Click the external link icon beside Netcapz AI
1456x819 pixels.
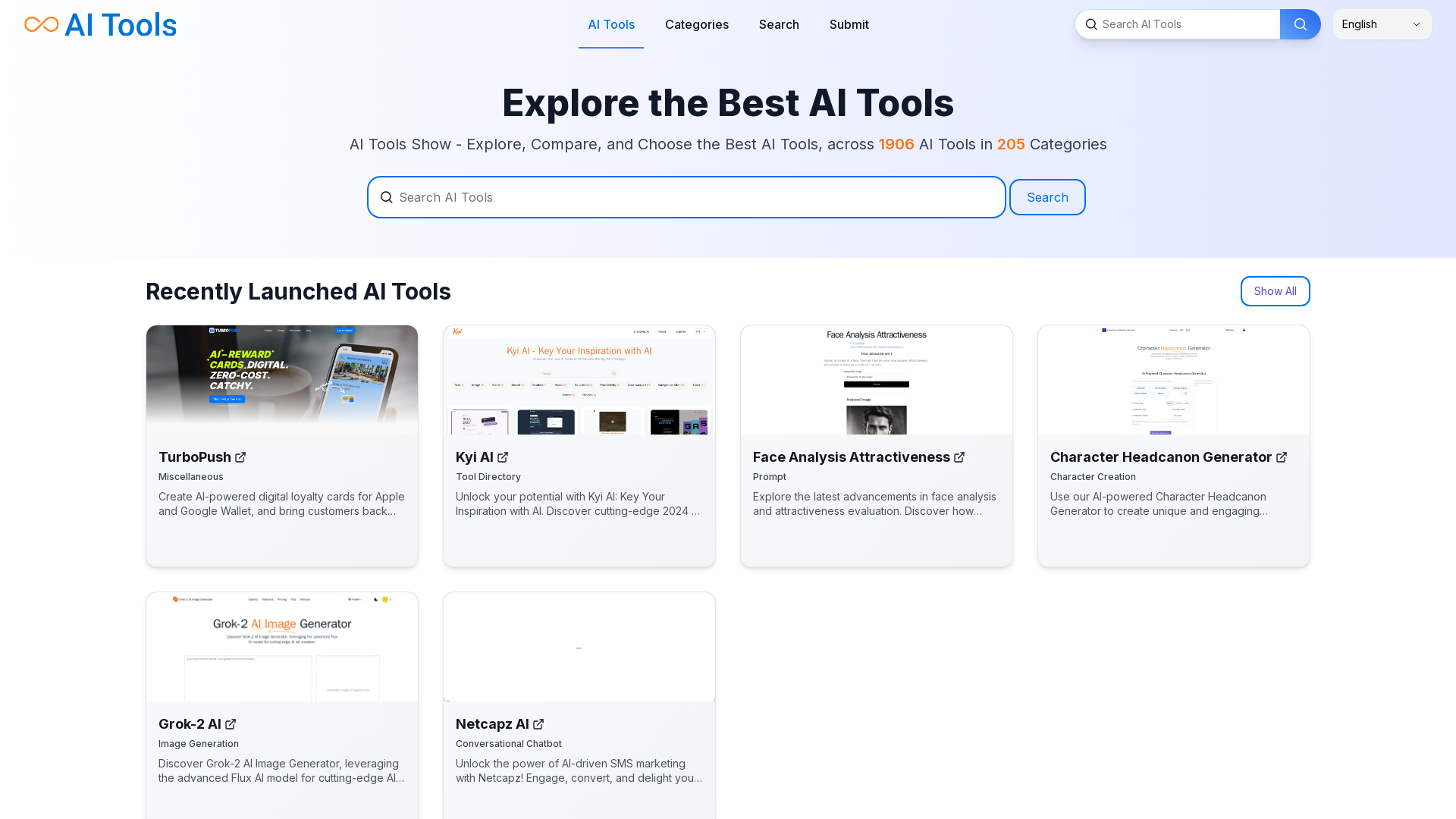click(538, 724)
